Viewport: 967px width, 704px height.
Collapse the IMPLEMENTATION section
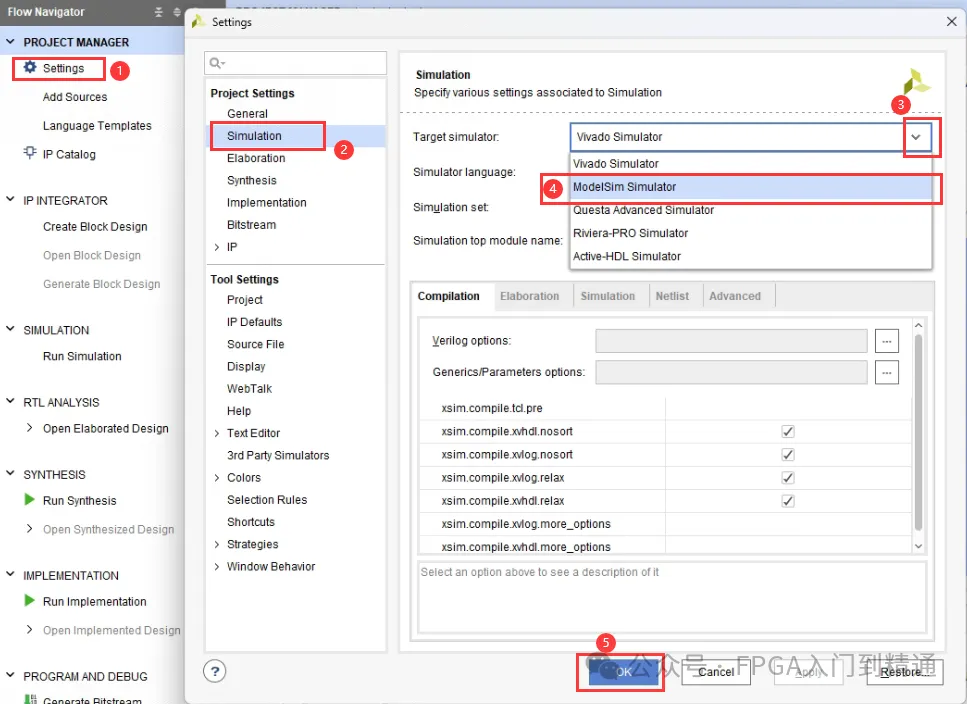coord(10,574)
